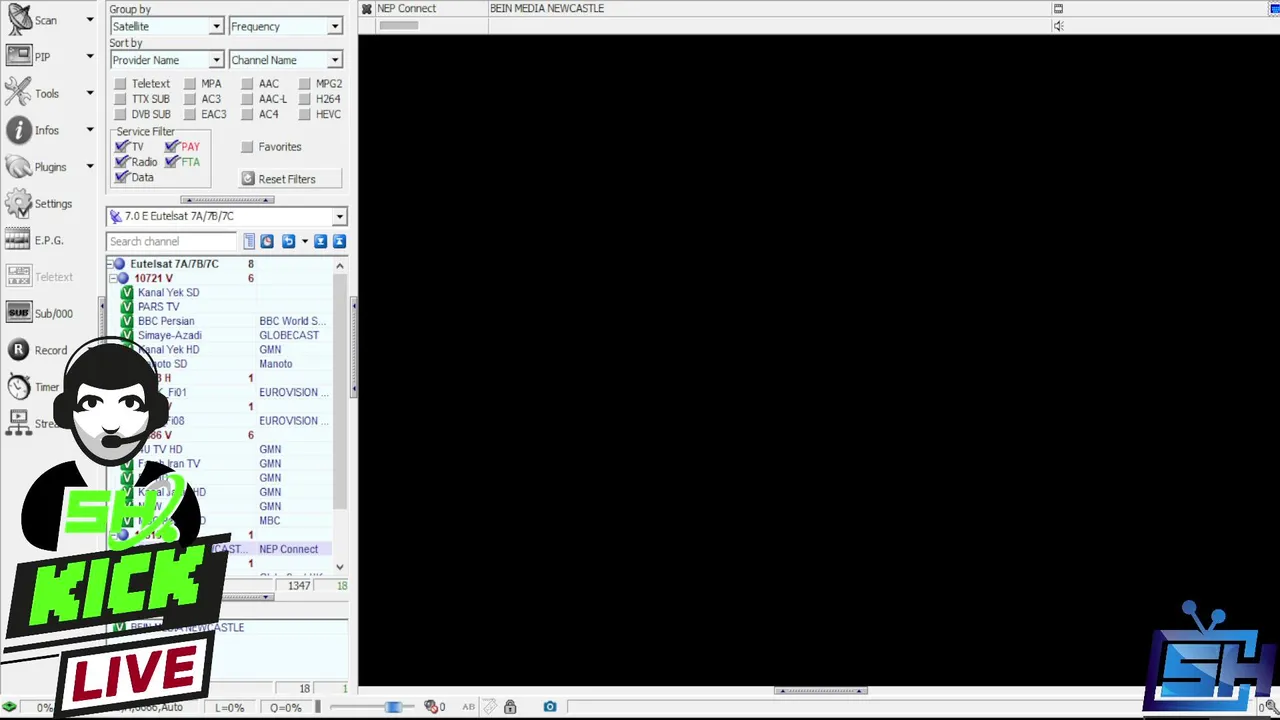Open the Plugins menu button
The height and width of the screenshot is (720, 1280).
[x=35, y=167]
